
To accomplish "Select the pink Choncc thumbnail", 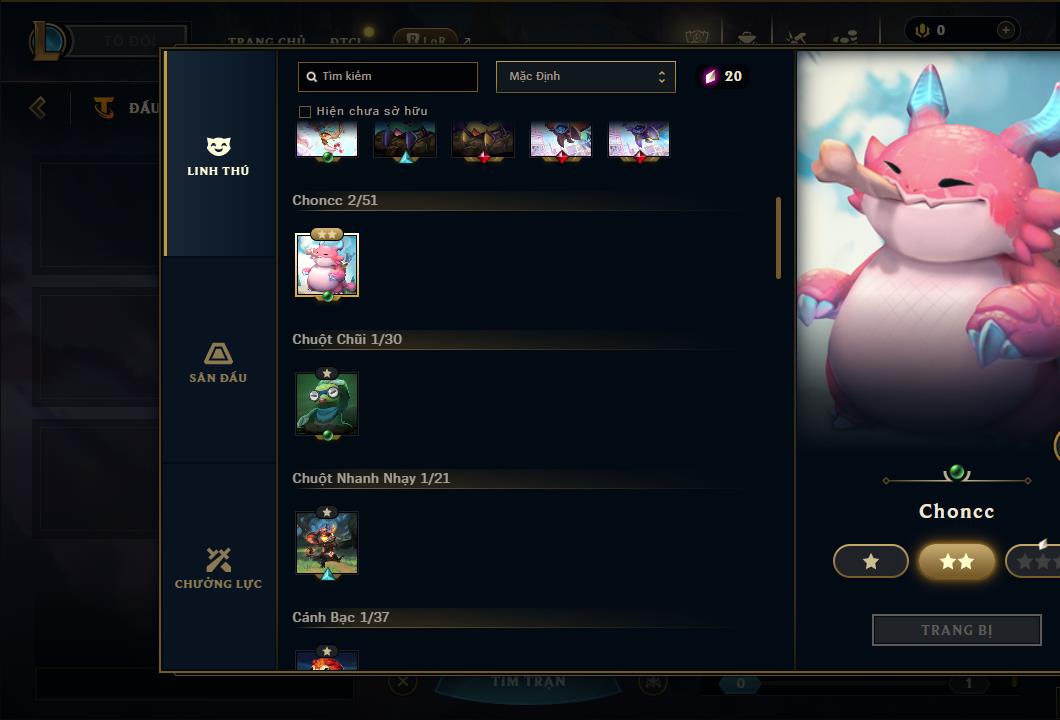I will pos(327,265).
